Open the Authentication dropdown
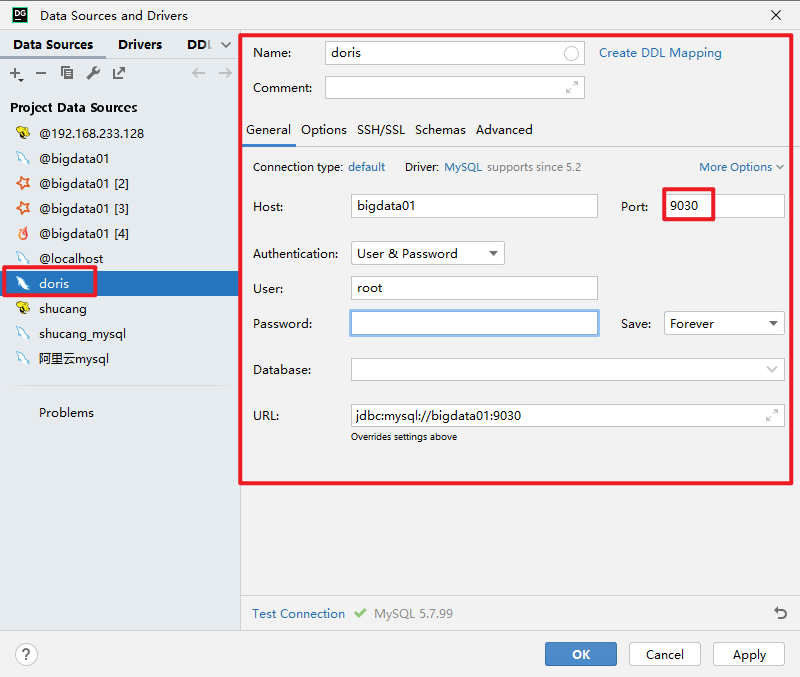 pos(428,253)
